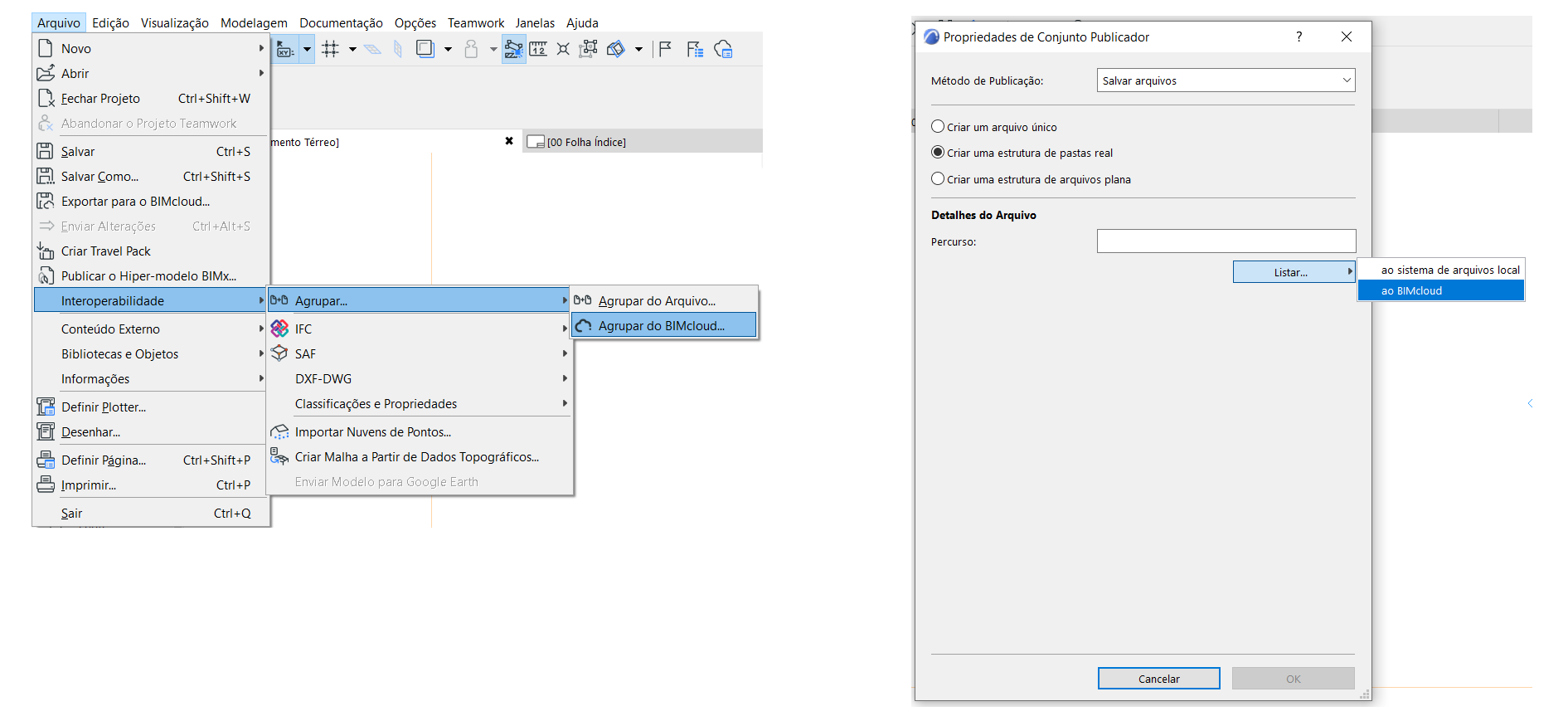This screenshot has height=716, width=1568.
Task: Expand the Listar... dropdown button
Action: pyautogui.click(x=1294, y=272)
